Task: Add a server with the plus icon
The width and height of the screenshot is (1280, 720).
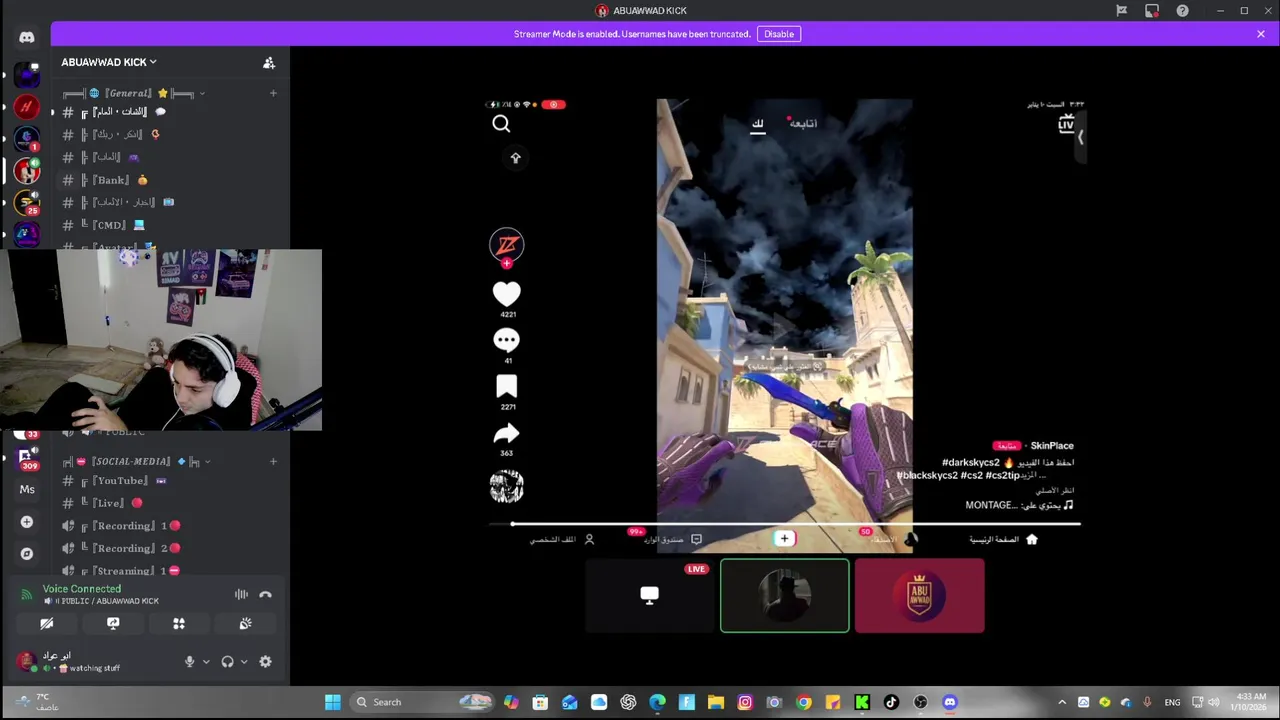Action: click(x=27, y=521)
